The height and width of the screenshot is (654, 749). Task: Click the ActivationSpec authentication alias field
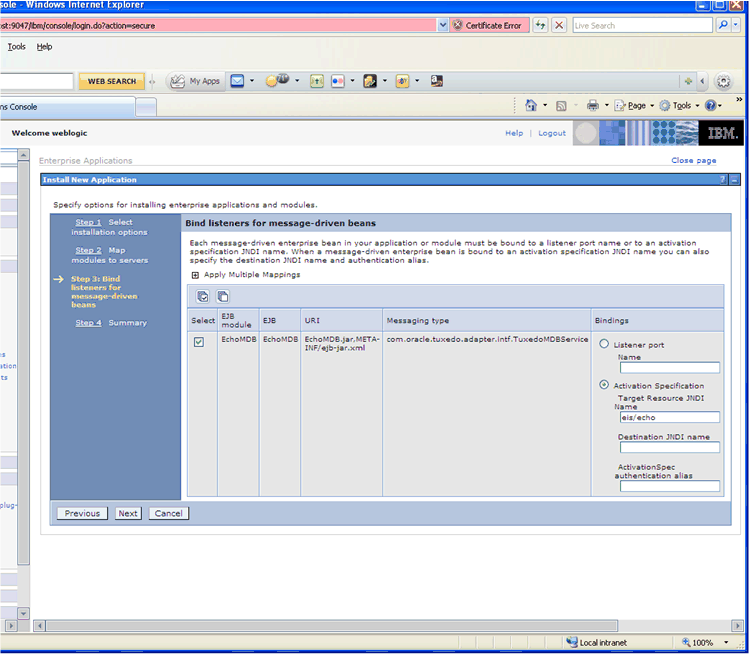coord(670,486)
